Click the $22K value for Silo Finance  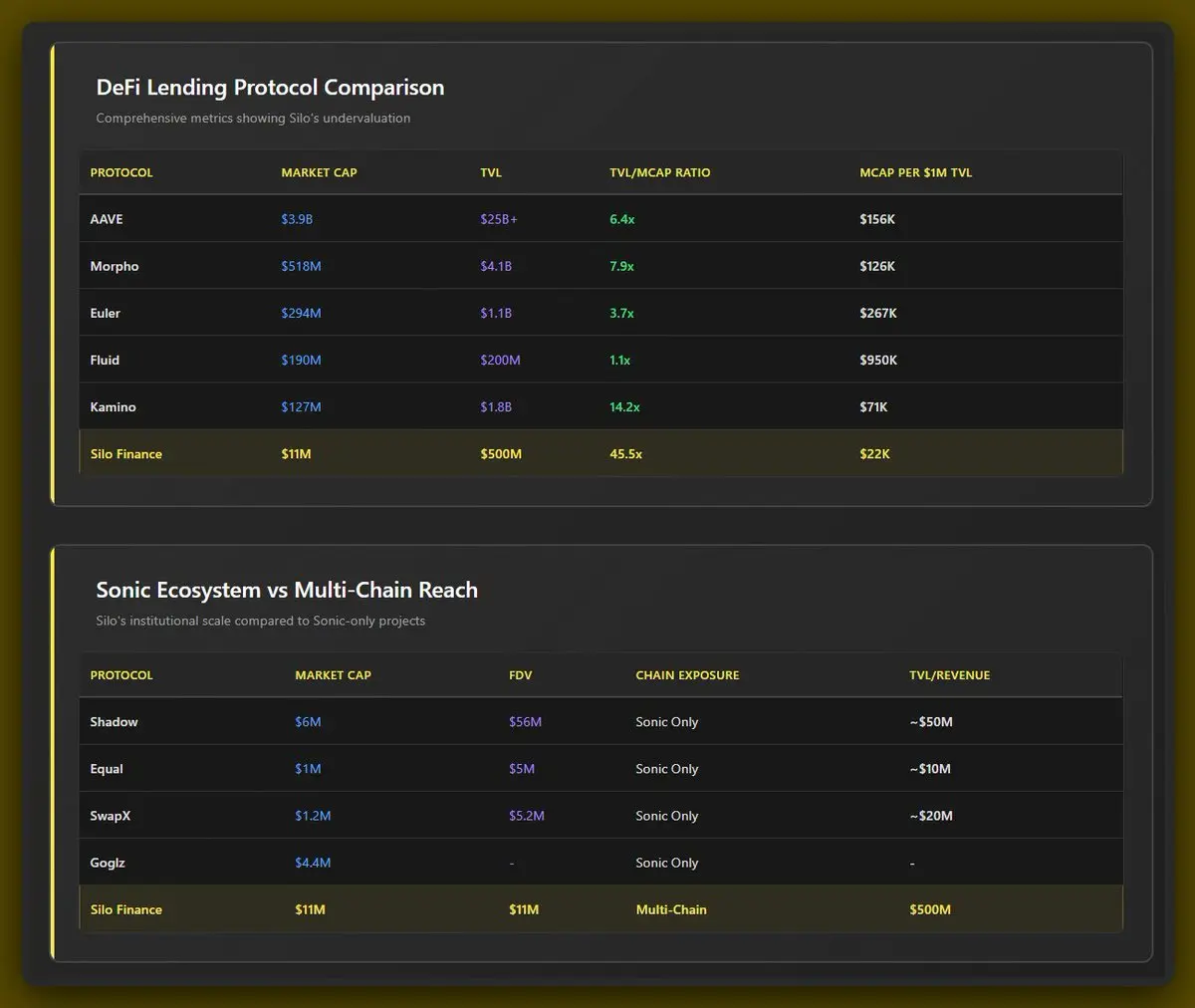pyautogui.click(x=874, y=454)
